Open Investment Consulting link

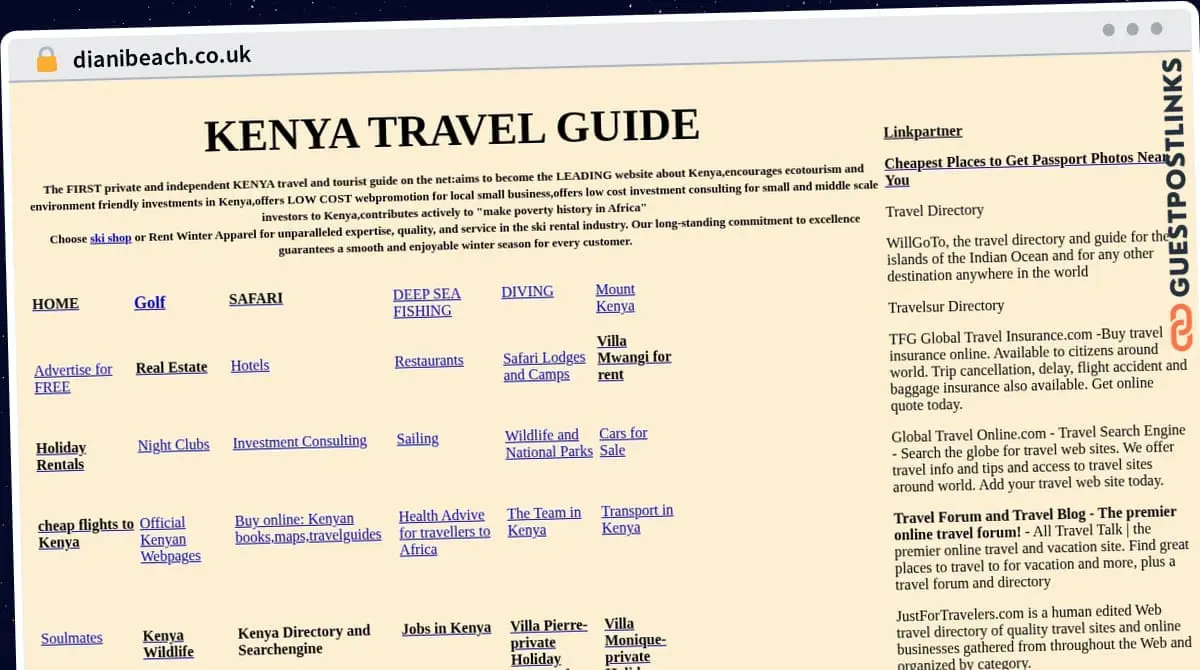(x=300, y=441)
